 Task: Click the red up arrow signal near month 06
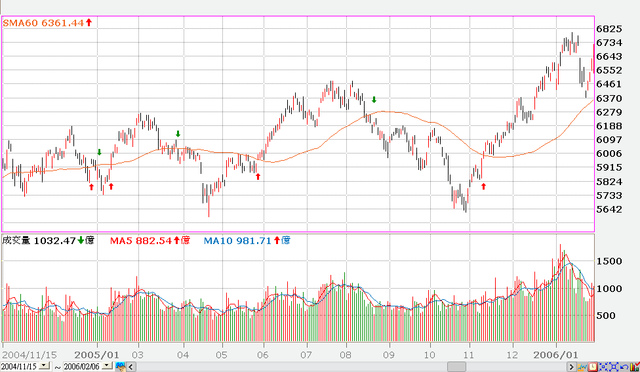258,176
